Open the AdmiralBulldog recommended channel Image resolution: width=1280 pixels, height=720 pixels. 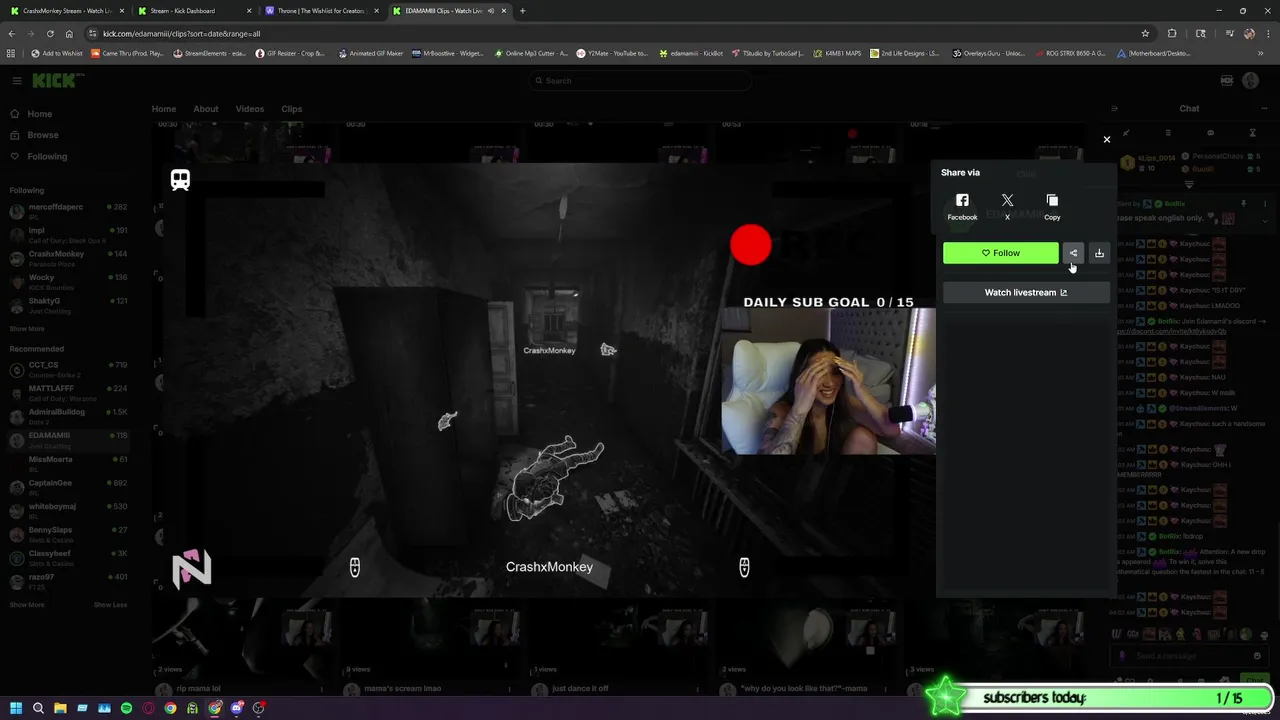68,416
